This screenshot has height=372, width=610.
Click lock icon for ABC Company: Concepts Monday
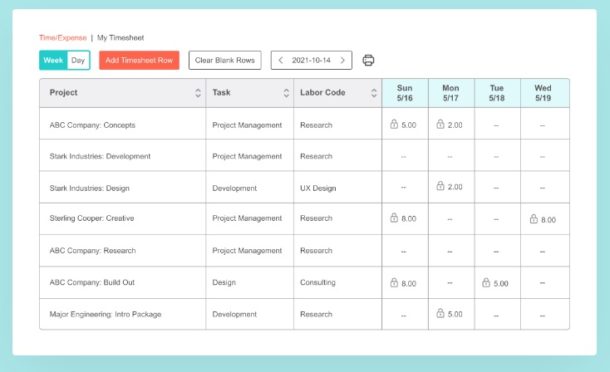[440, 124]
